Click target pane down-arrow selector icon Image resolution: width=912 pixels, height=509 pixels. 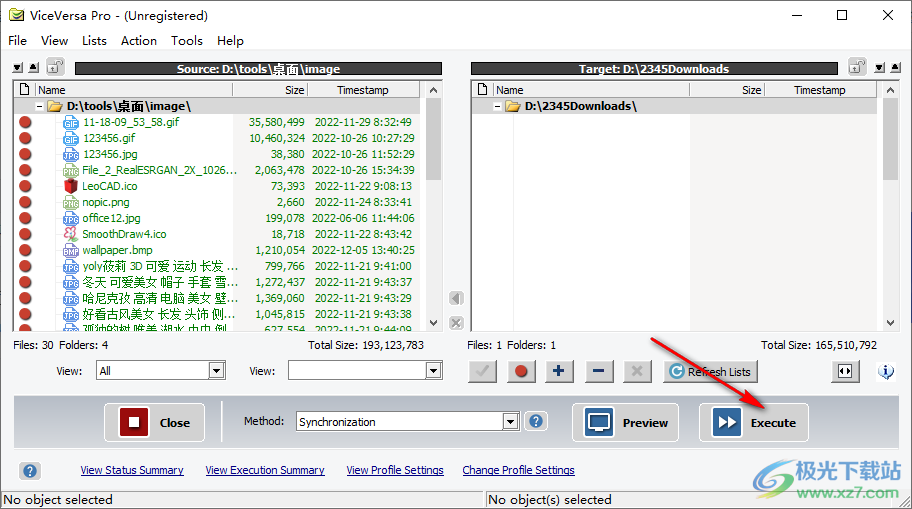click(879, 67)
